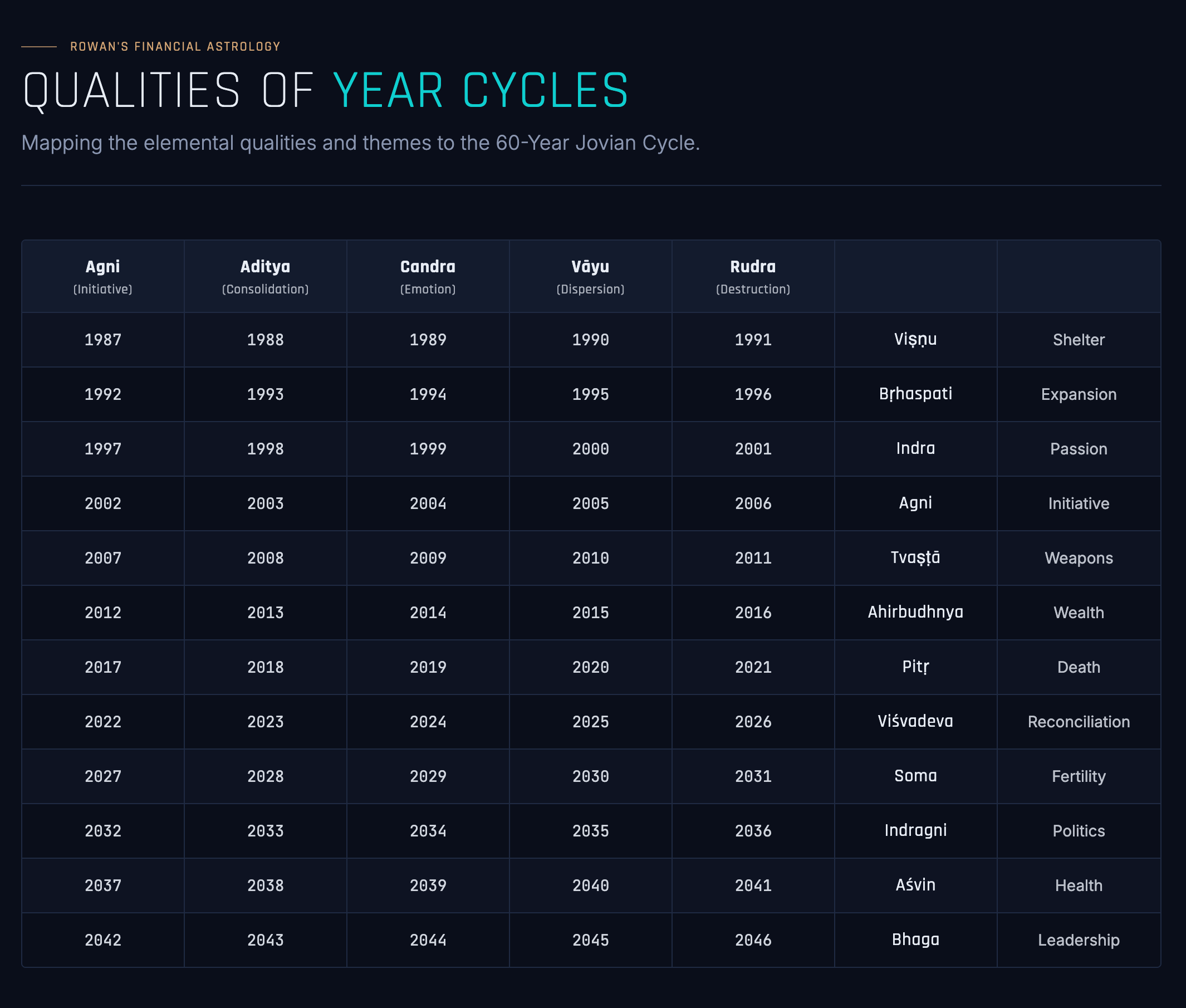Viewport: 1186px width, 1008px height.
Task: Select the Ahirbudhnya deity cell
Action: 915,613
